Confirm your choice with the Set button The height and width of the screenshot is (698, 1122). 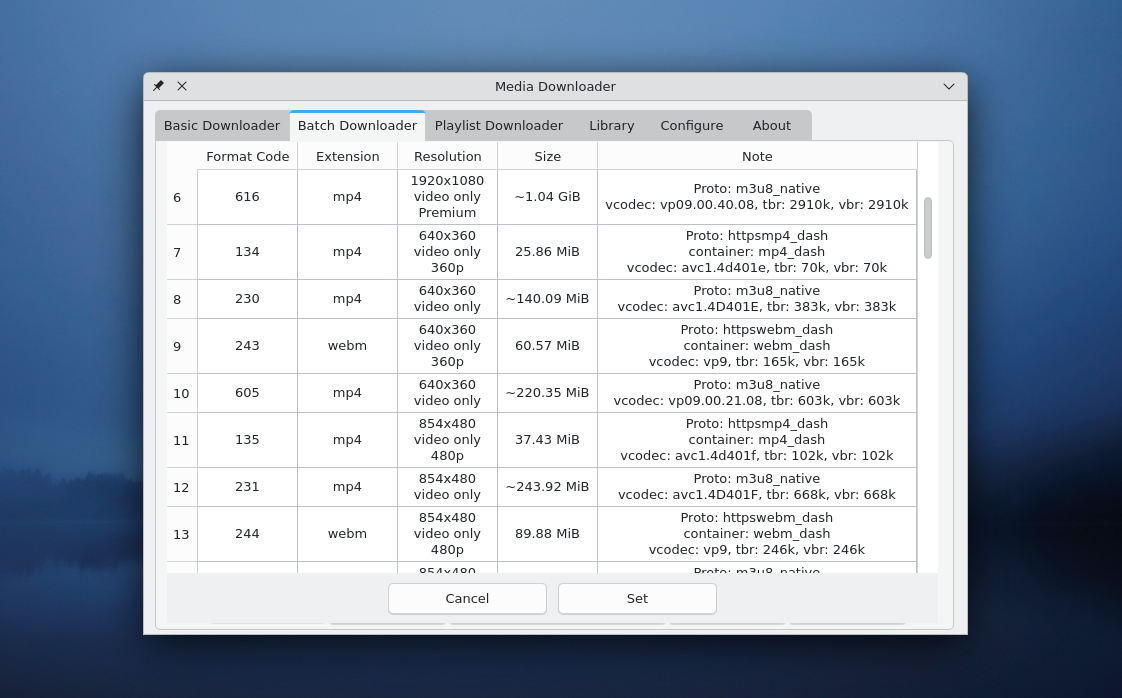[x=637, y=598]
